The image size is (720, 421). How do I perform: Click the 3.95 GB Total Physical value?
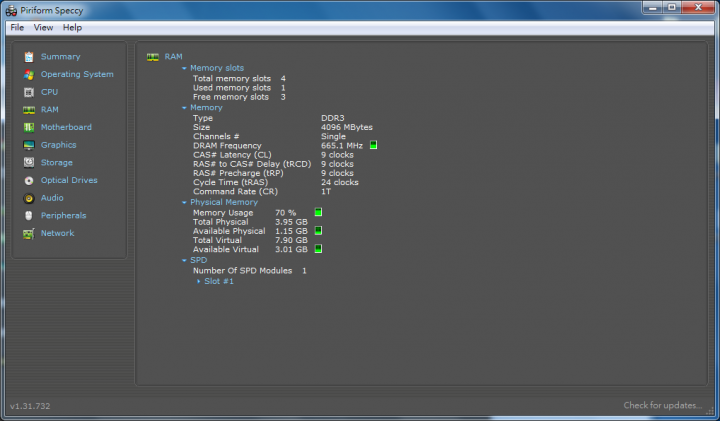291,222
